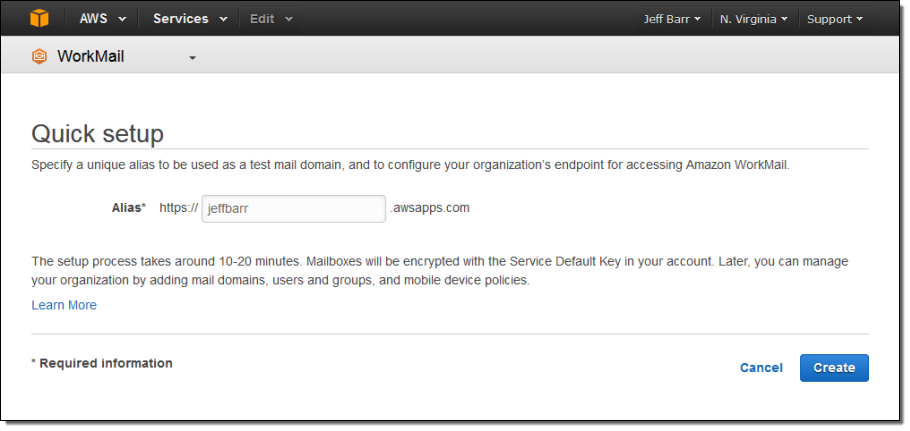The width and height of the screenshot is (910, 431).
Task: Click the Required information note
Action: [x=102, y=363]
